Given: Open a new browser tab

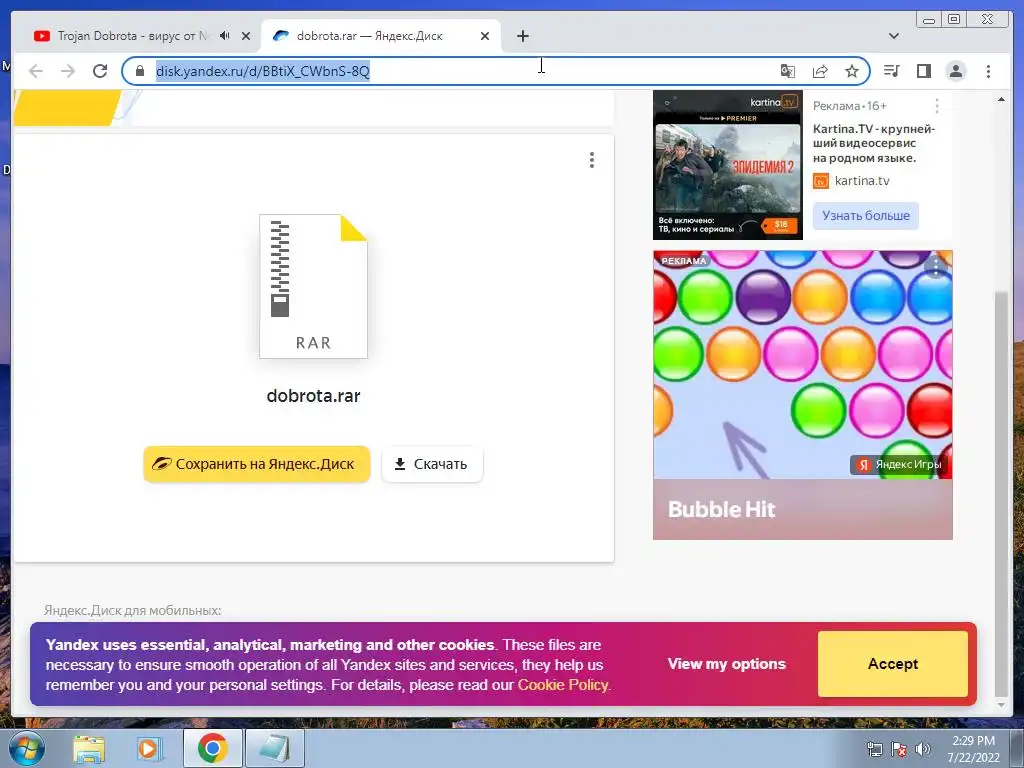Looking at the screenshot, I should pos(522,36).
